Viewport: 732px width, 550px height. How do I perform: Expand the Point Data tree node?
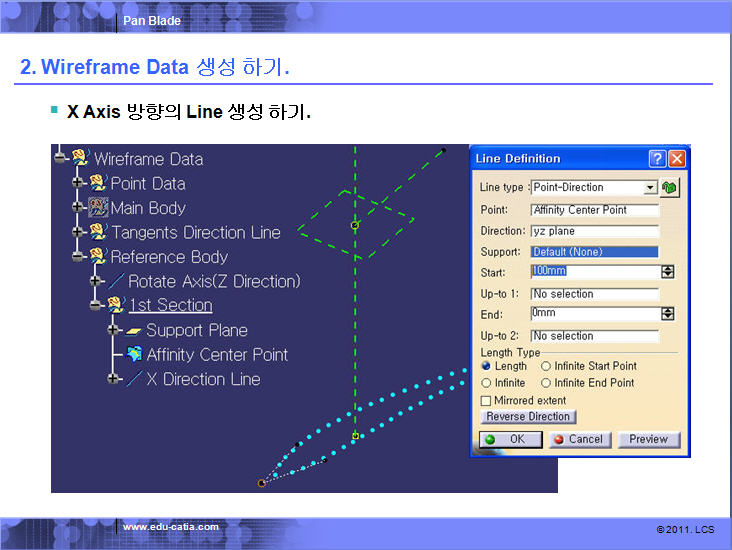point(78,184)
